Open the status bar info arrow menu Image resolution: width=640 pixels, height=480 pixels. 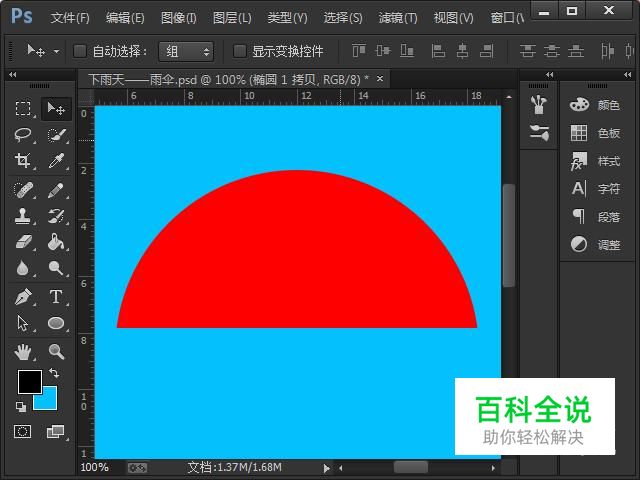click(326, 469)
